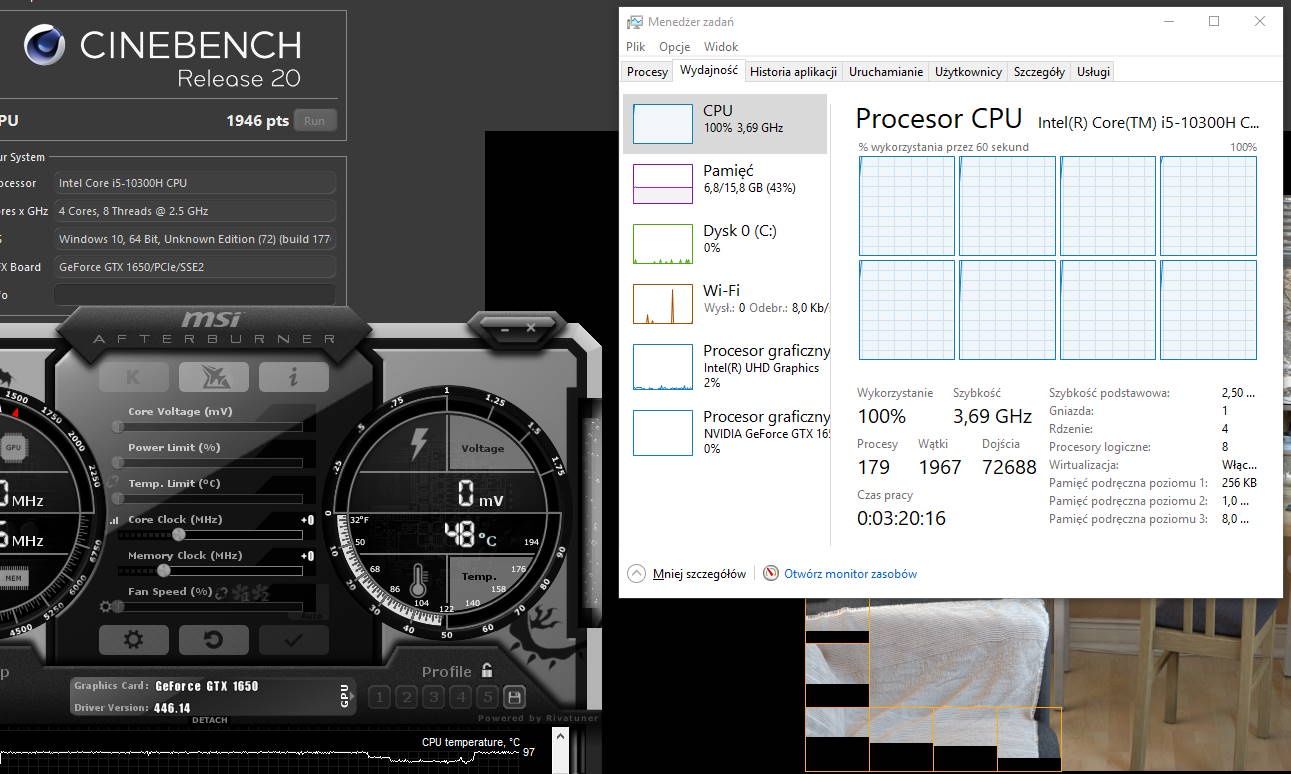Screen dimensions: 1291x774
Task: Minimize the Menedżer zadań window
Action: click(x=1169, y=21)
